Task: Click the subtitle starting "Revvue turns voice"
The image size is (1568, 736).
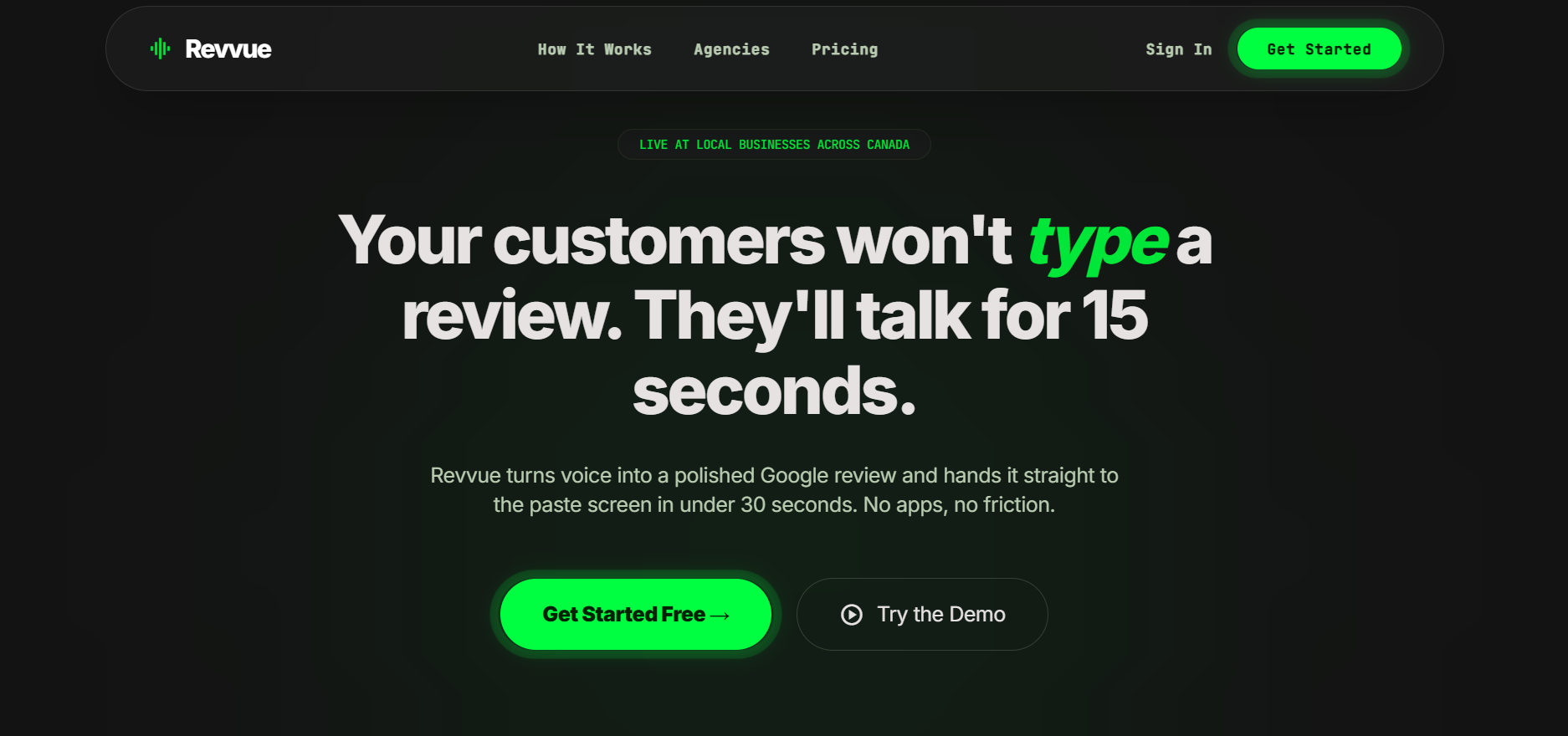Action: [x=774, y=490]
